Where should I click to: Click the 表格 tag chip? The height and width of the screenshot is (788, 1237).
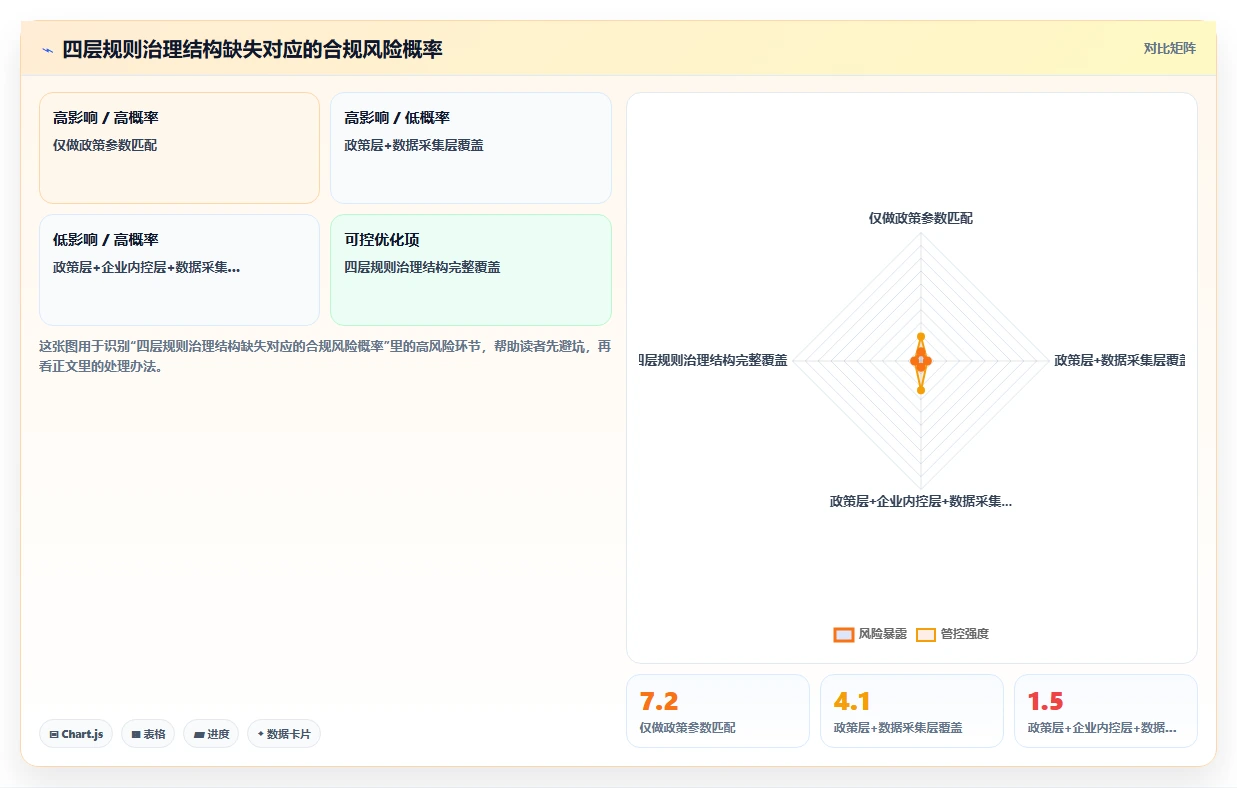tap(148, 734)
